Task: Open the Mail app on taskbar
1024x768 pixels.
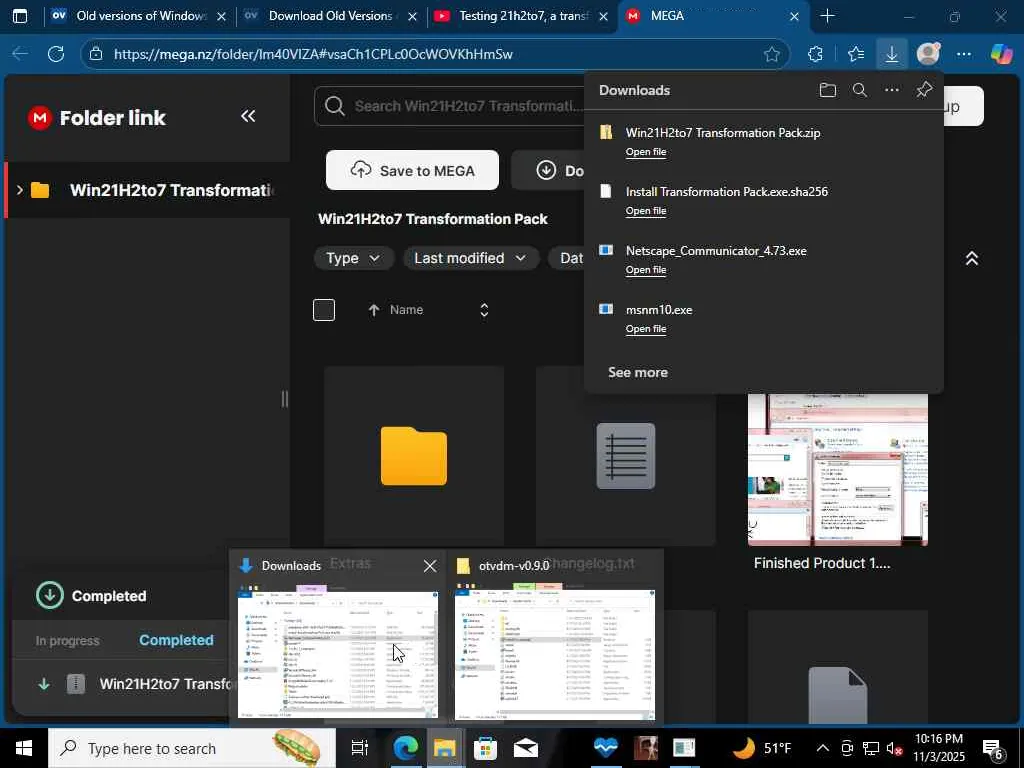Action: pos(526,748)
